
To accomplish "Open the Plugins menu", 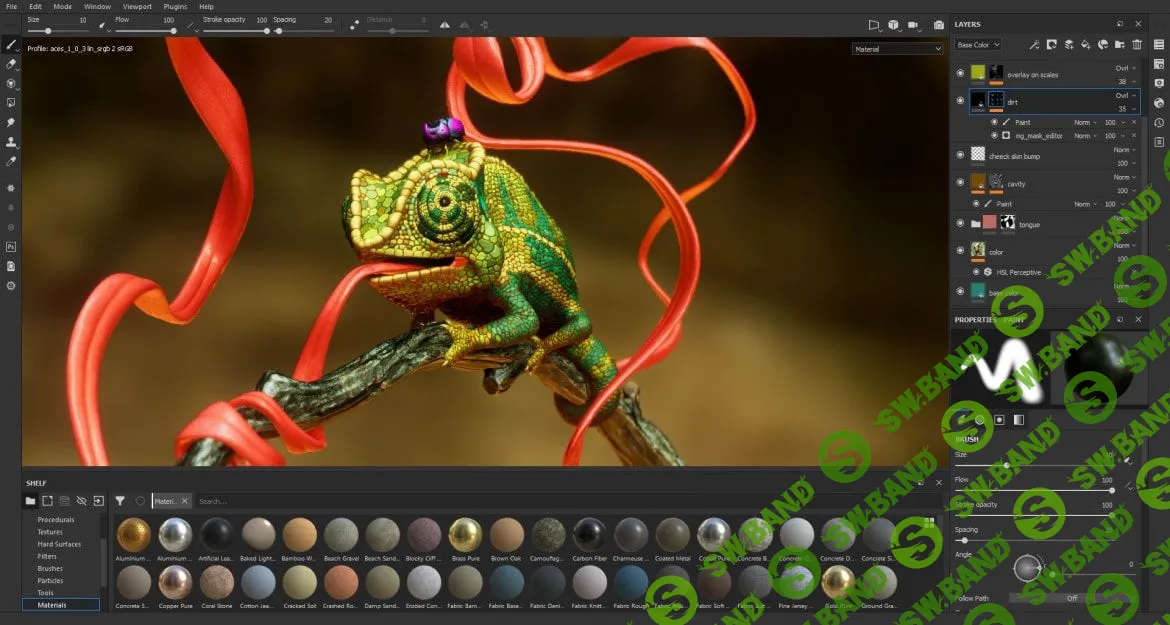I will click(x=175, y=6).
